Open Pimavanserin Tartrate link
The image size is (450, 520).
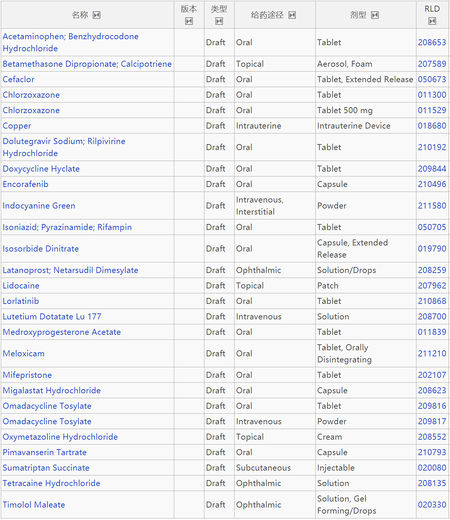click(x=45, y=452)
